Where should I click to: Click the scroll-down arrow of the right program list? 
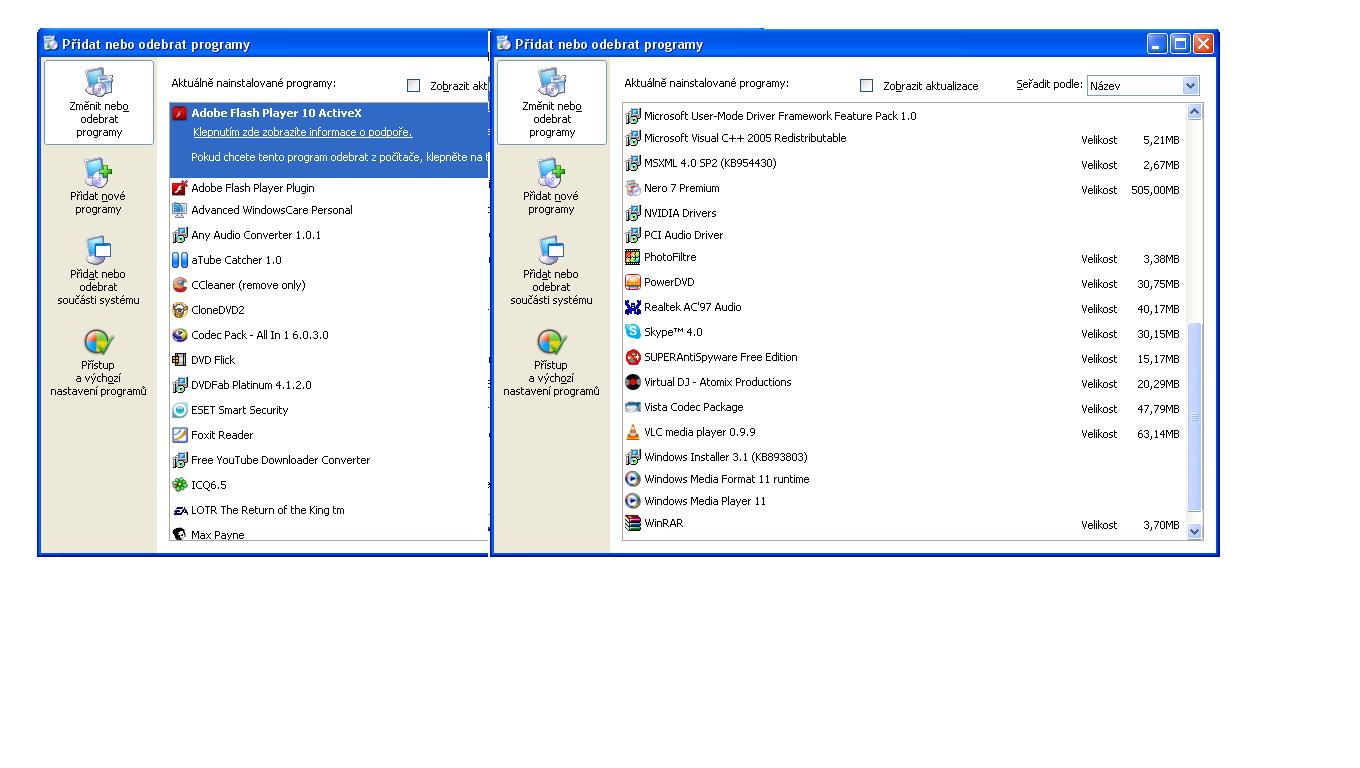[x=1194, y=531]
